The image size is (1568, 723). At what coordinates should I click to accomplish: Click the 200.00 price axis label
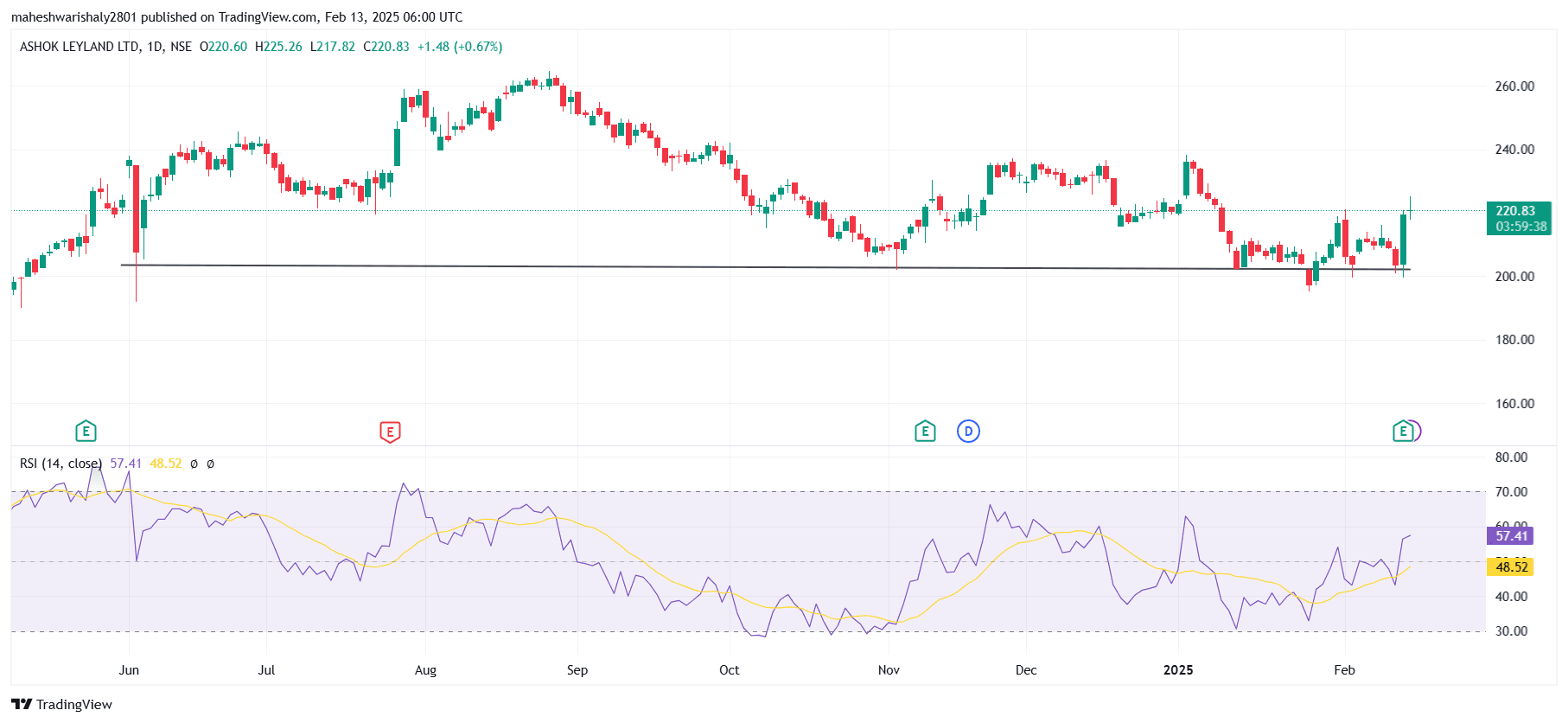click(x=1515, y=277)
